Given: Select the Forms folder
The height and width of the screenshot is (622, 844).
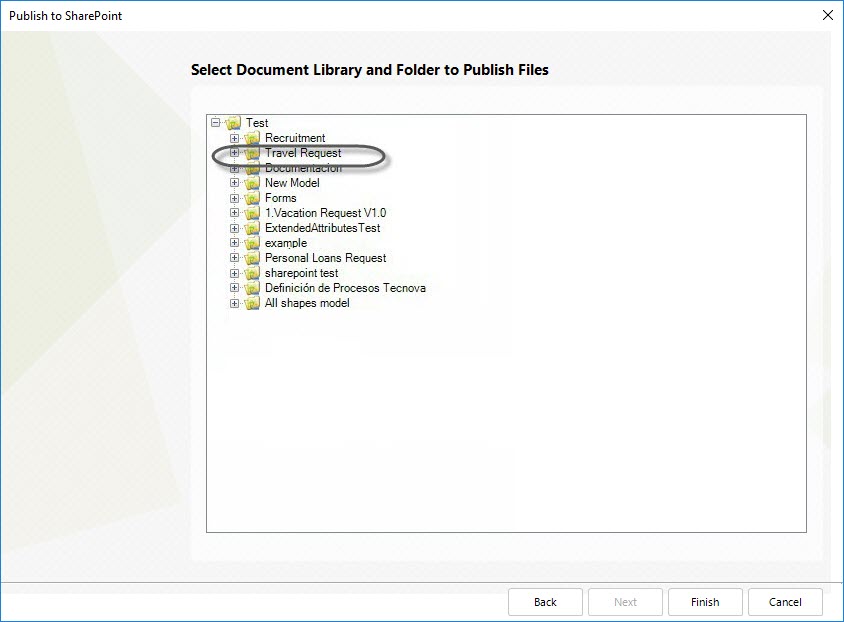Looking at the screenshot, I should (x=280, y=198).
